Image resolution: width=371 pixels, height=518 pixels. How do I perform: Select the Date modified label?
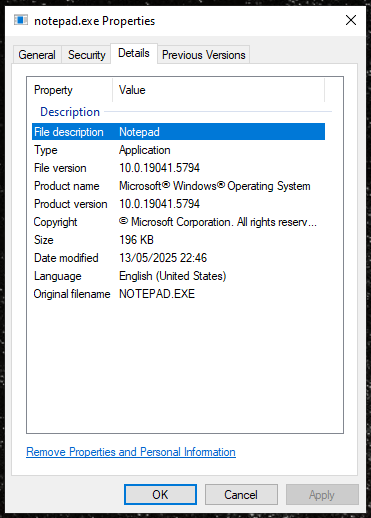coord(66,258)
